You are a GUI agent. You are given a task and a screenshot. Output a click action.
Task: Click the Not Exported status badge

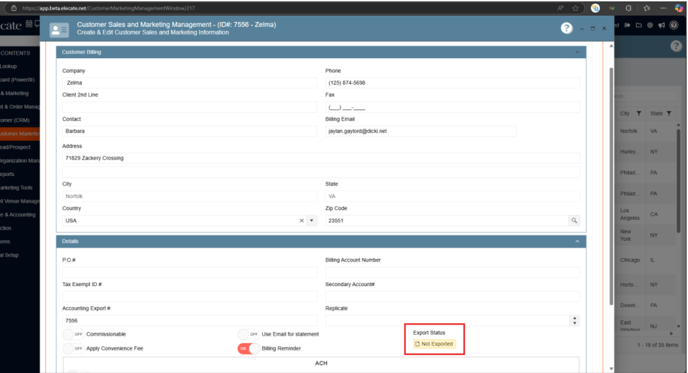[x=434, y=344]
